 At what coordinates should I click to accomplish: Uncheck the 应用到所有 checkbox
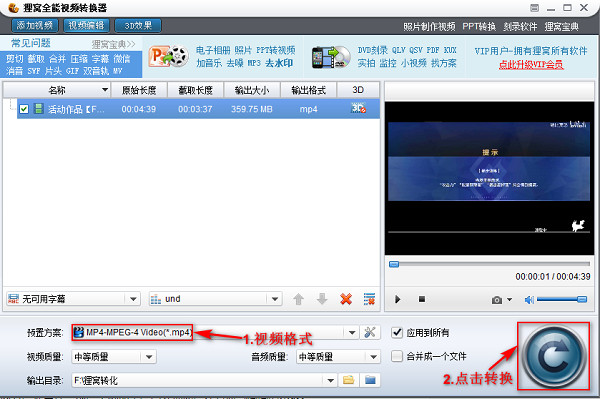click(397, 332)
